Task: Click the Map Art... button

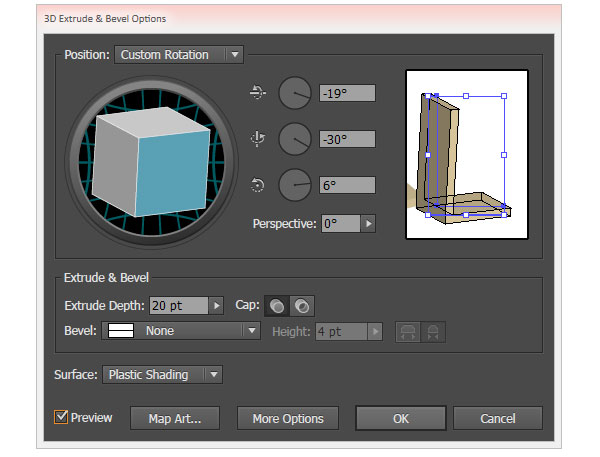Action: click(x=175, y=418)
